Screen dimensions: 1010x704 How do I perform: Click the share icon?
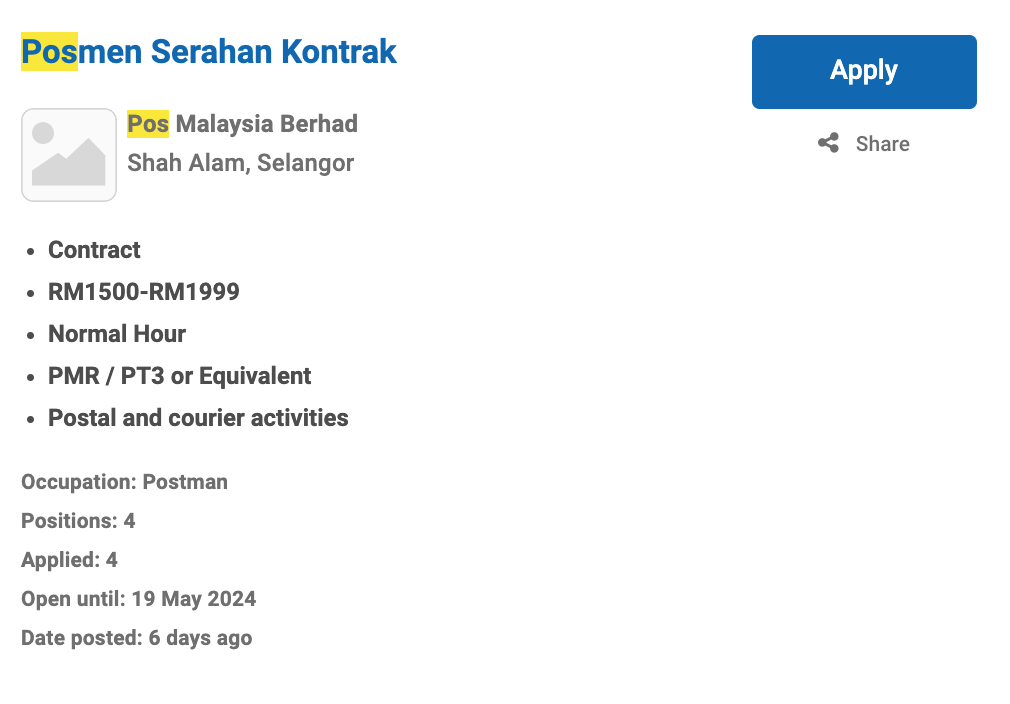tap(828, 143)
